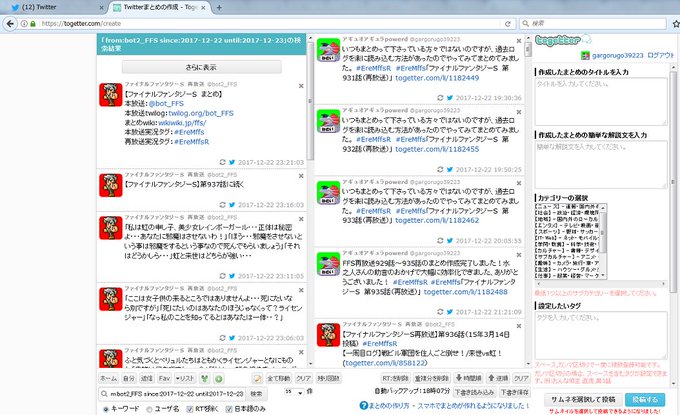
Task: Click retweet icon on the 21:21:09 tweet
Action: click(x=440, y=312)
